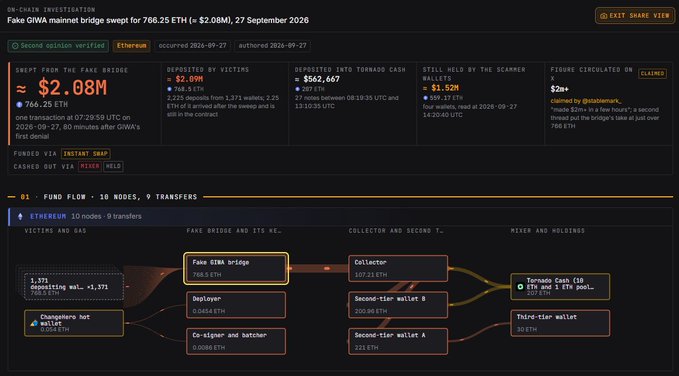The image size is (679, 376).
Task: Select the Collector node
Action: pos(398,269)
